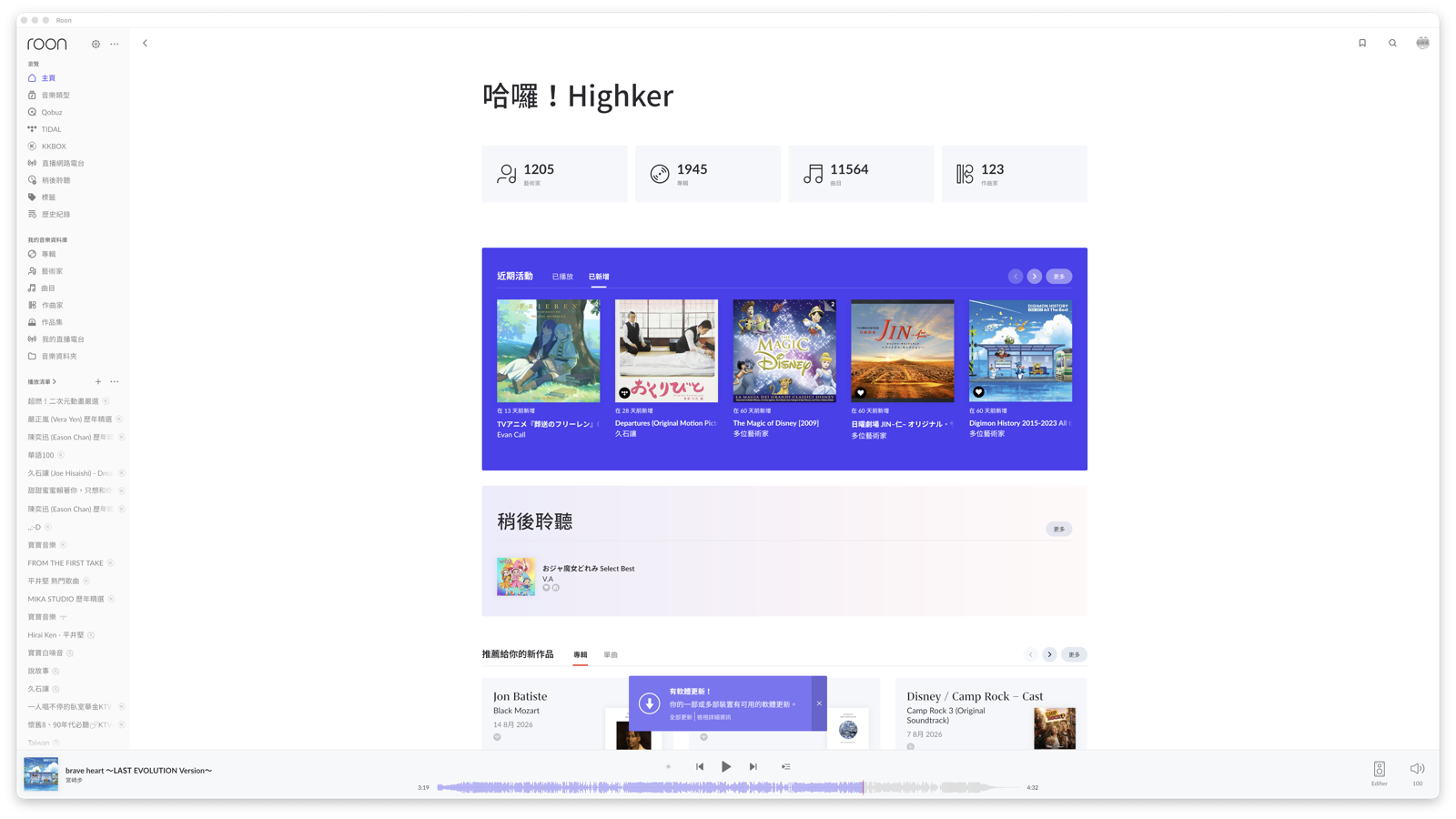Open 稍後聆聽 listen later in sidebar

[x=56, y=180]
